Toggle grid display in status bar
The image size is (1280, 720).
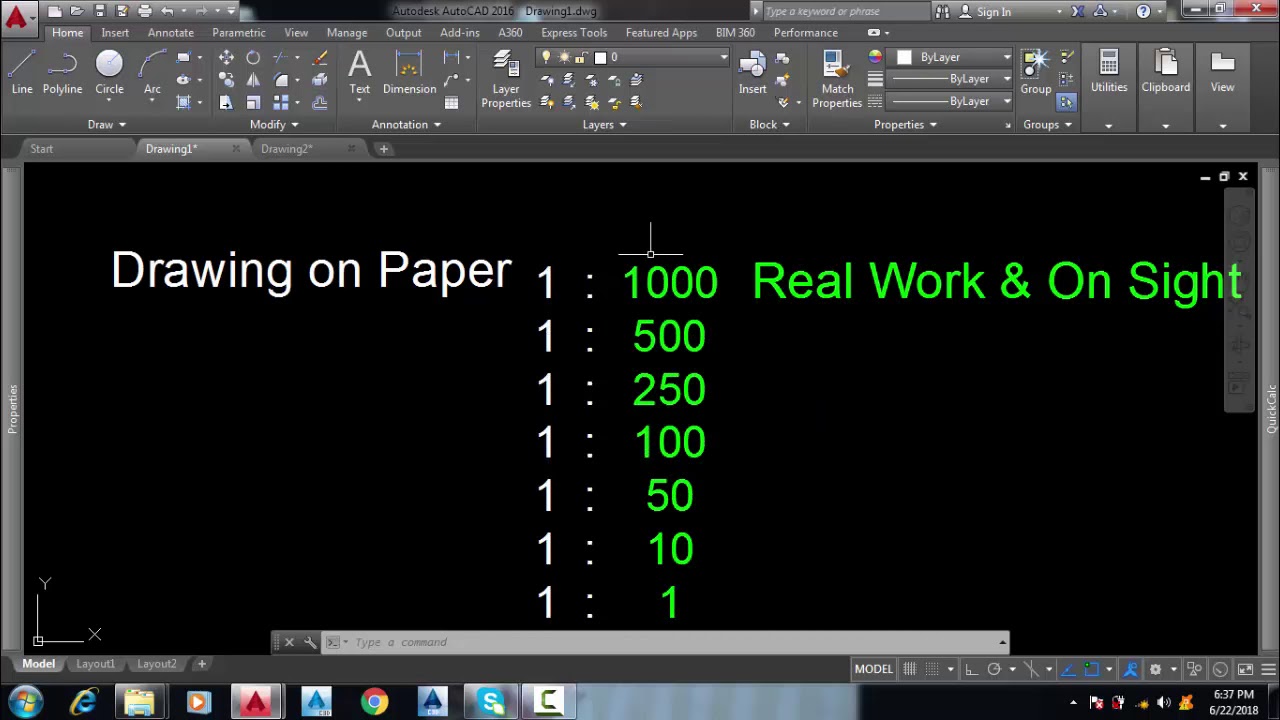[x=910, y=669]
